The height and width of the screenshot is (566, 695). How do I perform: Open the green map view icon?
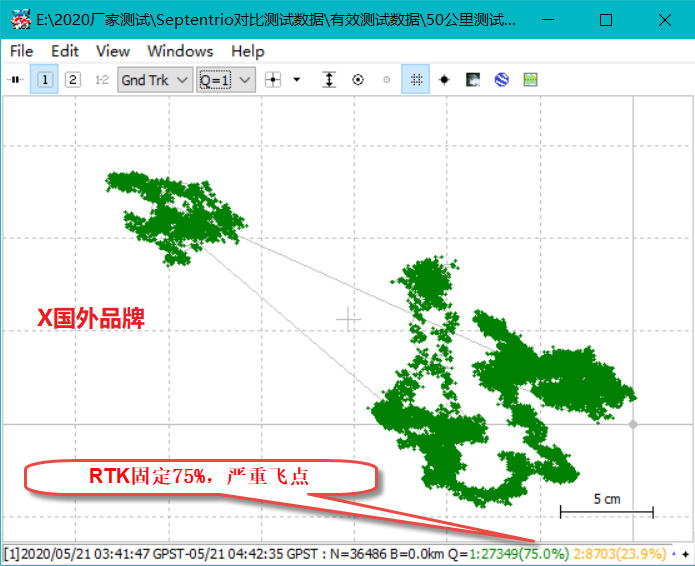click(x=531, y=80)
